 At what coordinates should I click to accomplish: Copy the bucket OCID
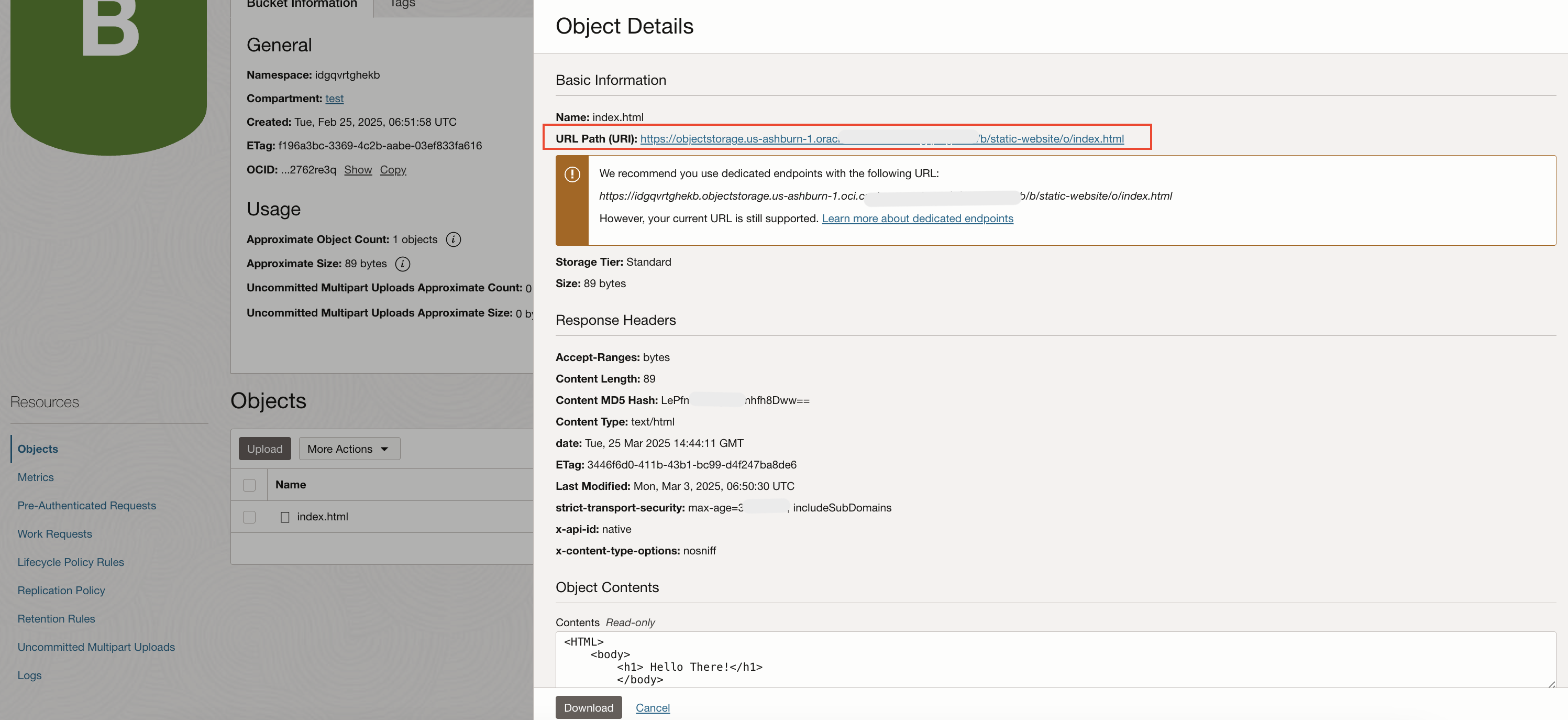click(393, 170)
